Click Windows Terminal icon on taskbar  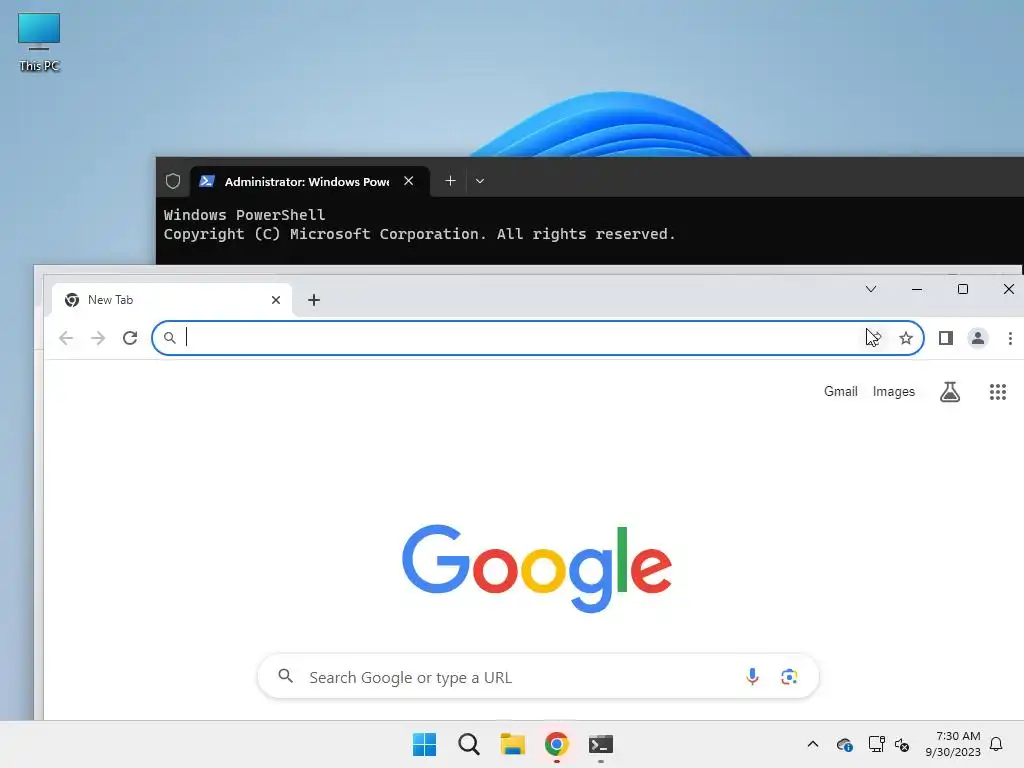point(601,744)
